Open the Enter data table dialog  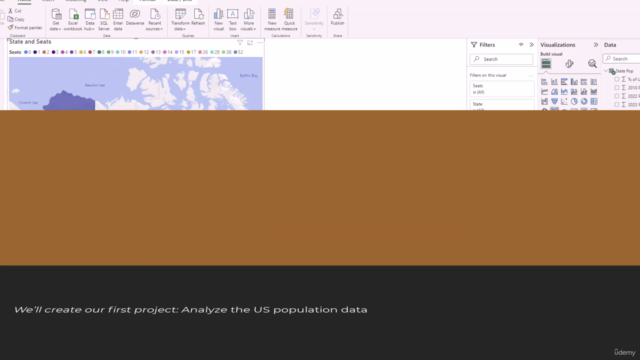click(x=118, y=19)
